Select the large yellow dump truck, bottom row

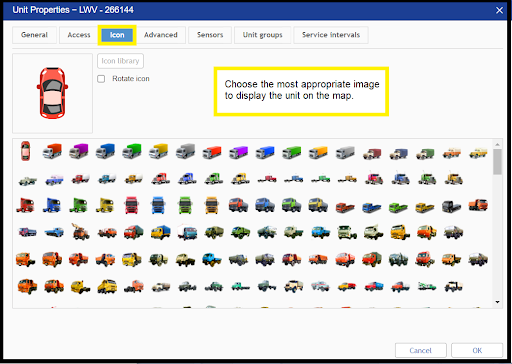pos(107,286)
